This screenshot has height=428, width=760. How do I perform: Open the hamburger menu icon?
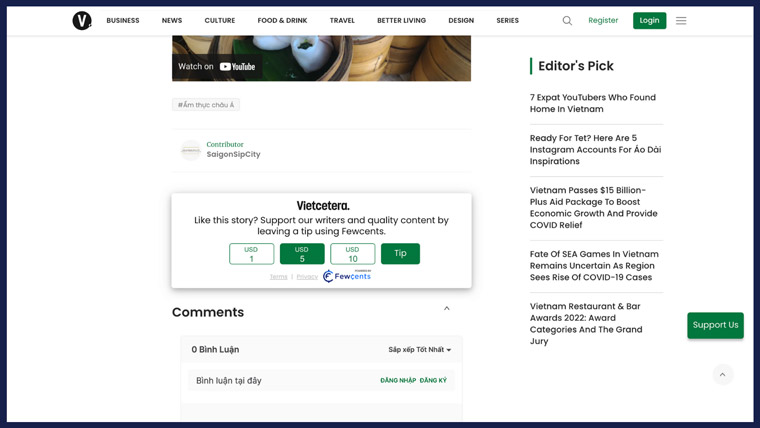pos(681,20)
